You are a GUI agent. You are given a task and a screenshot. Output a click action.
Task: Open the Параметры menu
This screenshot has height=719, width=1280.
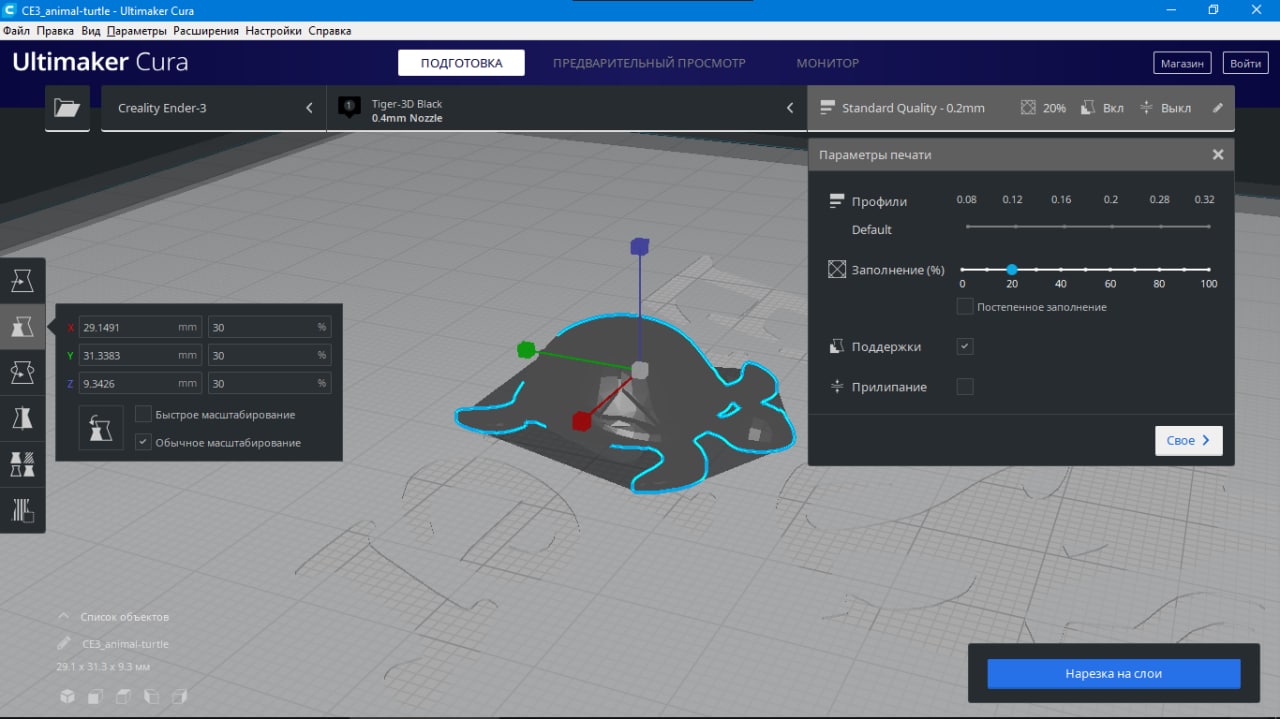137,31
